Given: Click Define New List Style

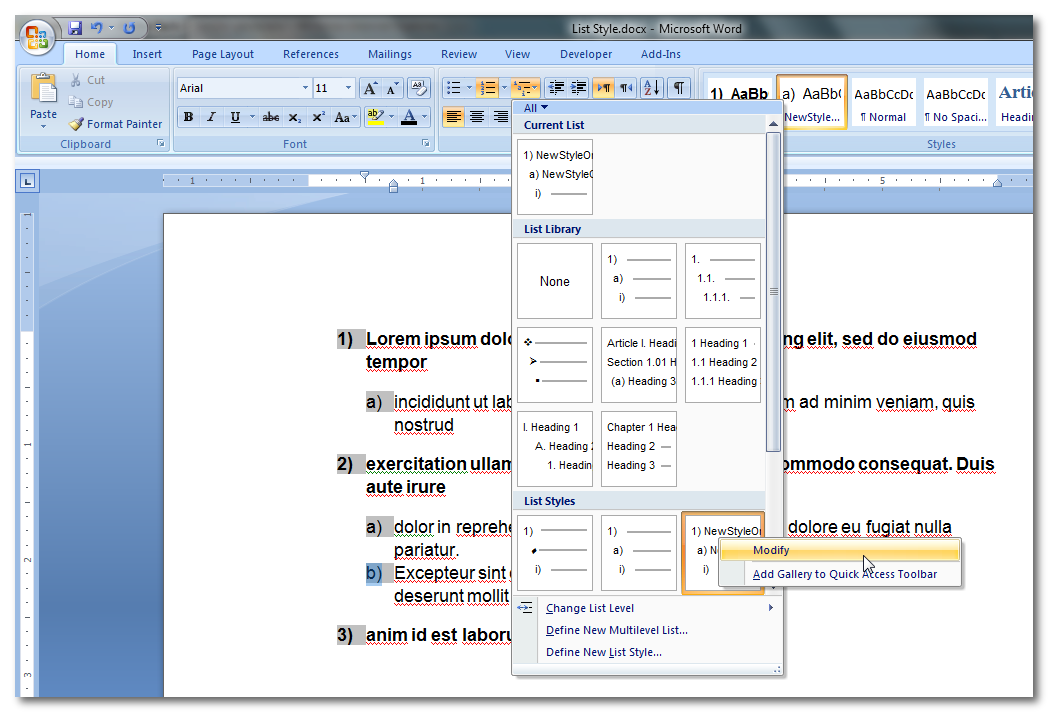Looking at the screenshot, I should [x=603, y=652].
